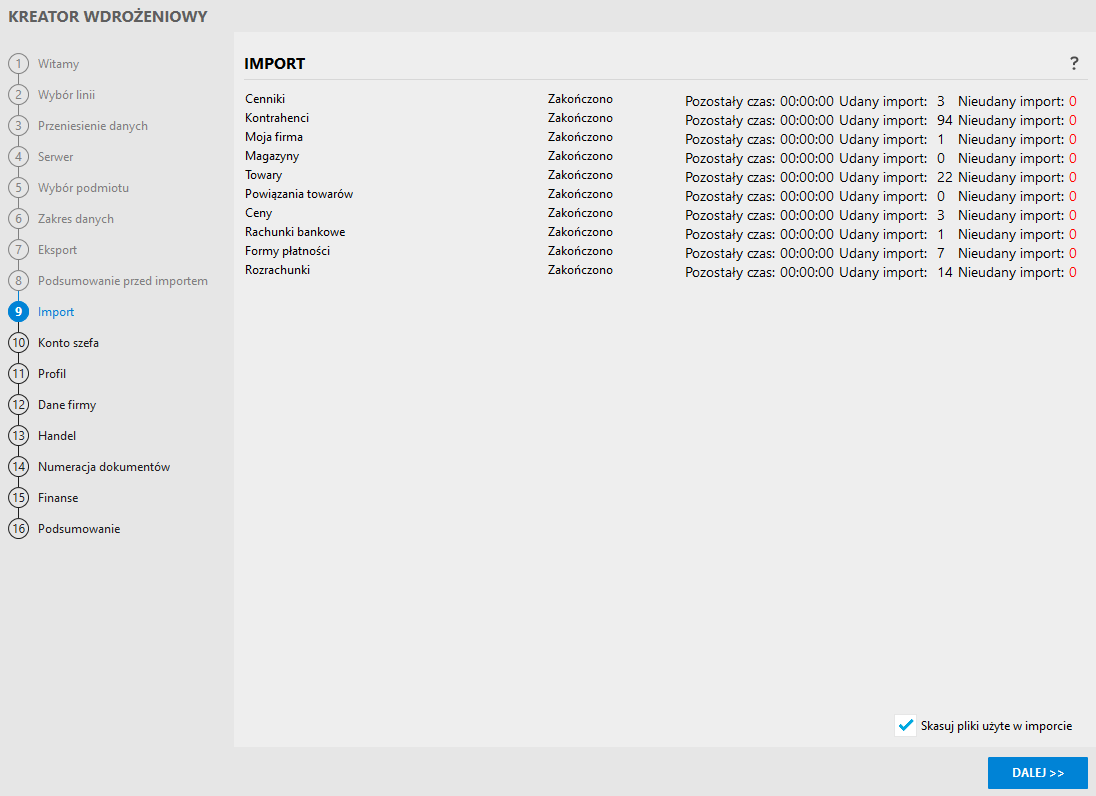Go to step 13 Handel
1096x796 pixels.
coord(42,435)
